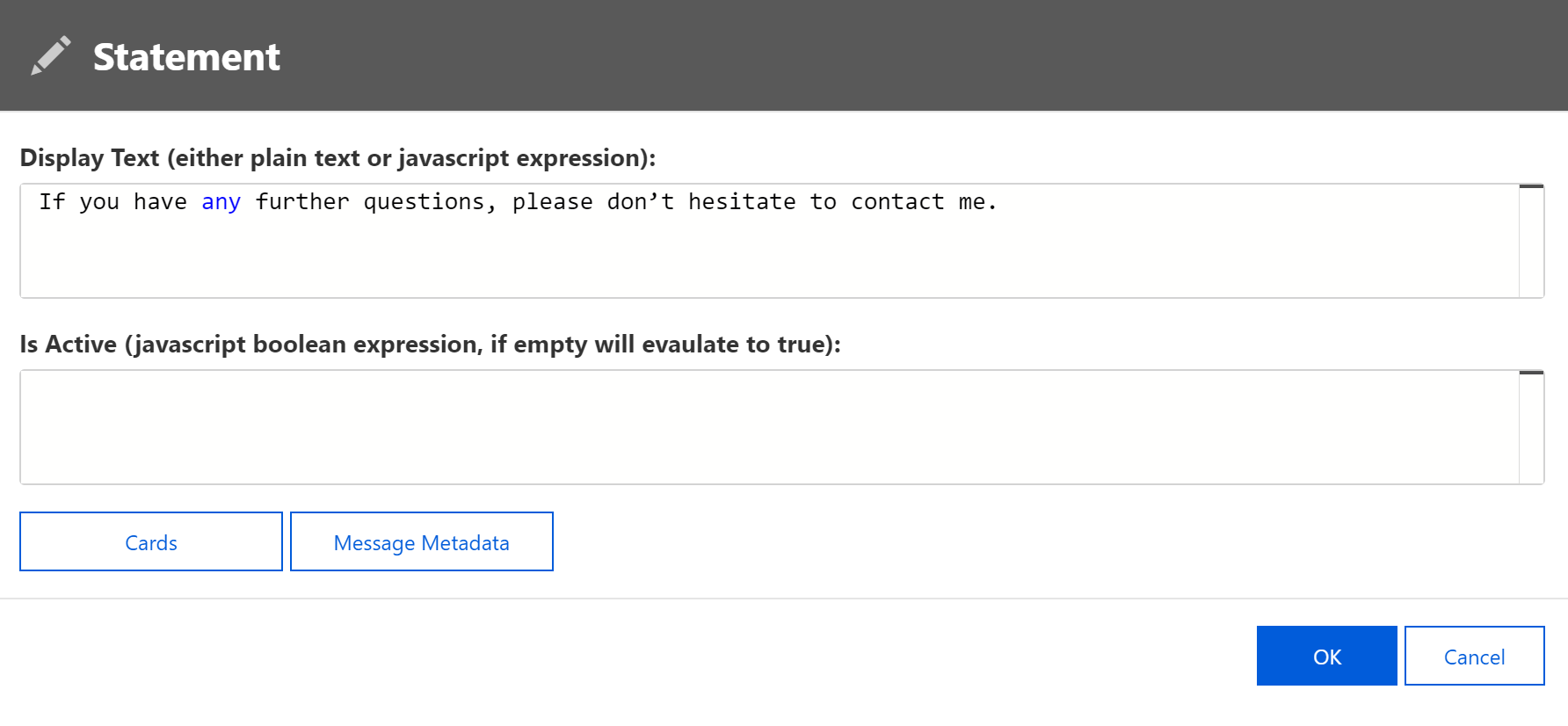Focus the Display Text editor box

769,241
